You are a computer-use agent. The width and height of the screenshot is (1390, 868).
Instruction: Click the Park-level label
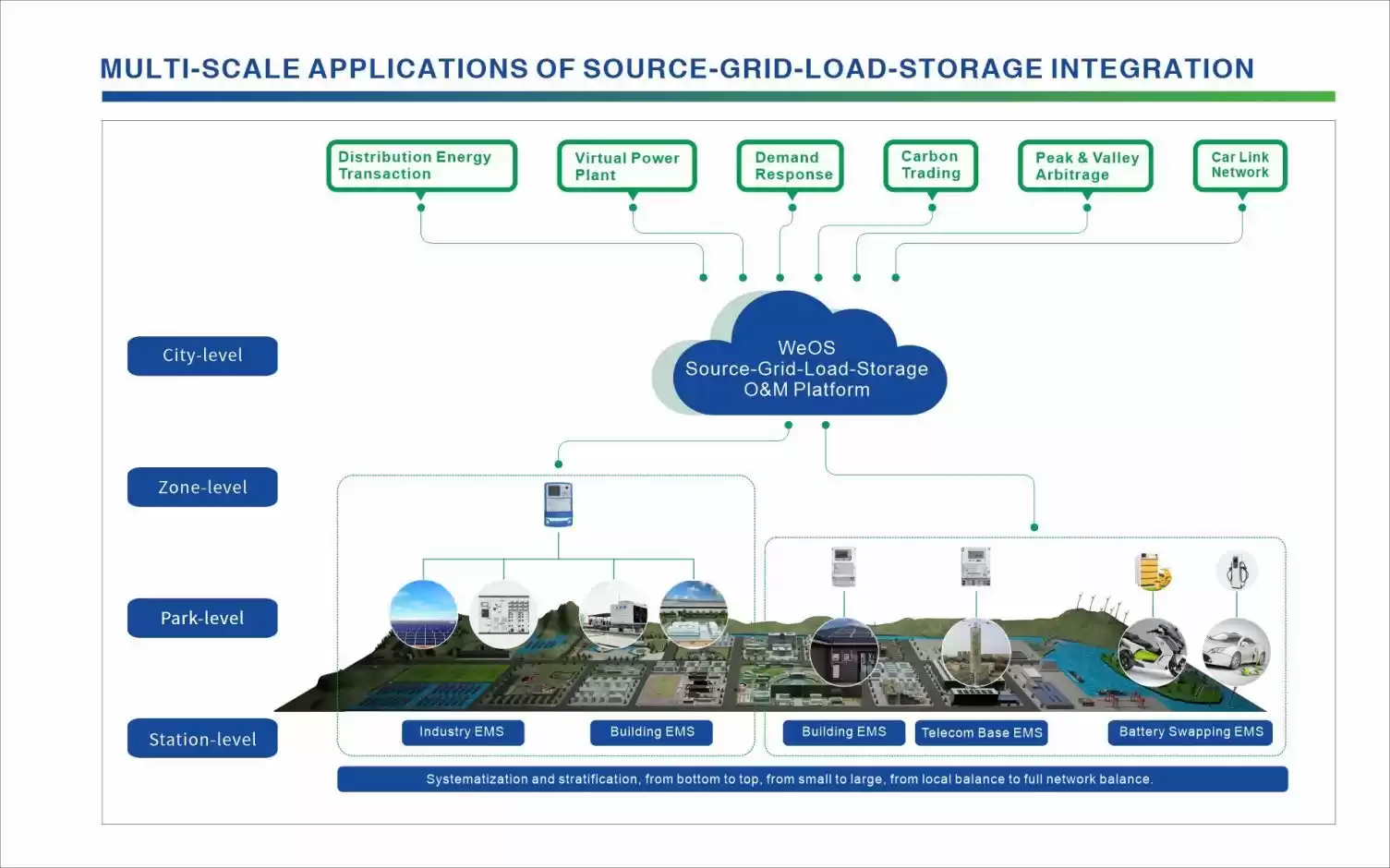[x=202, y=618]
